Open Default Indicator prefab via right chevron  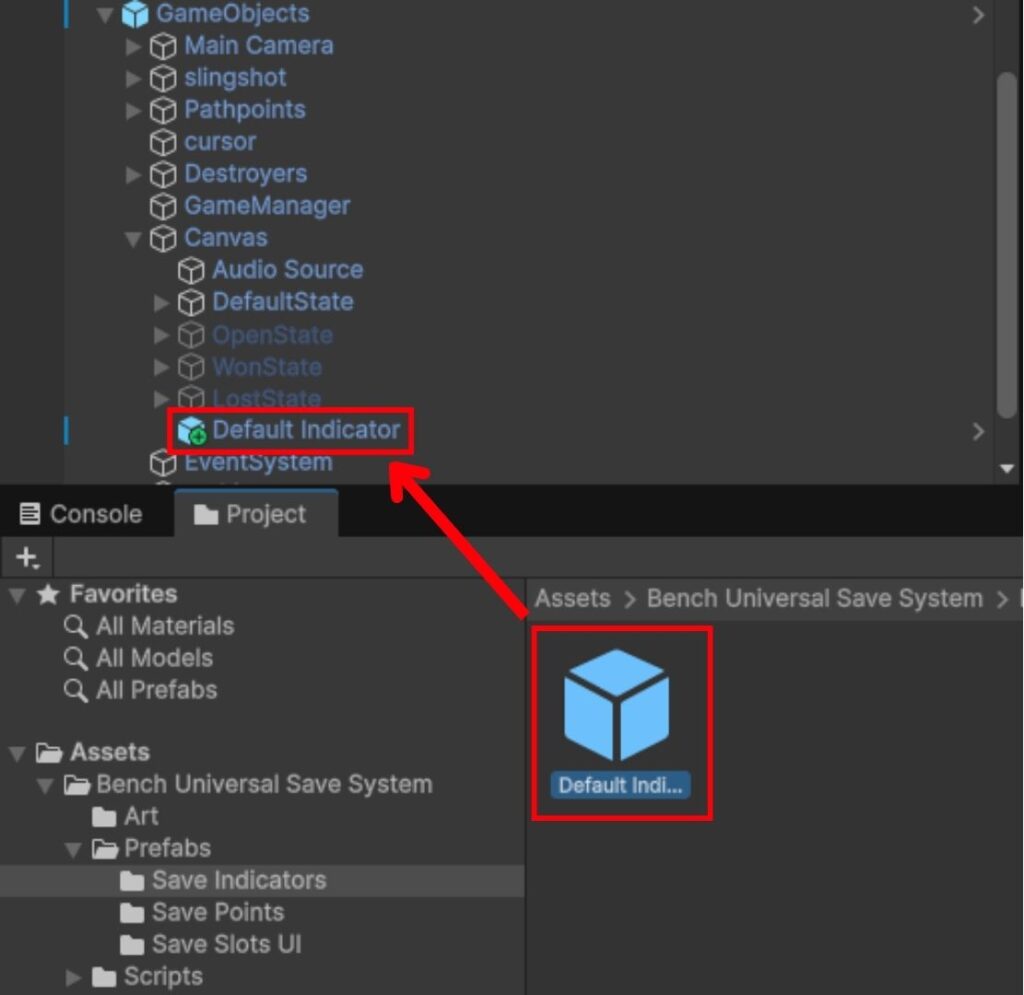pyautogui.click(x=978, y=432)
